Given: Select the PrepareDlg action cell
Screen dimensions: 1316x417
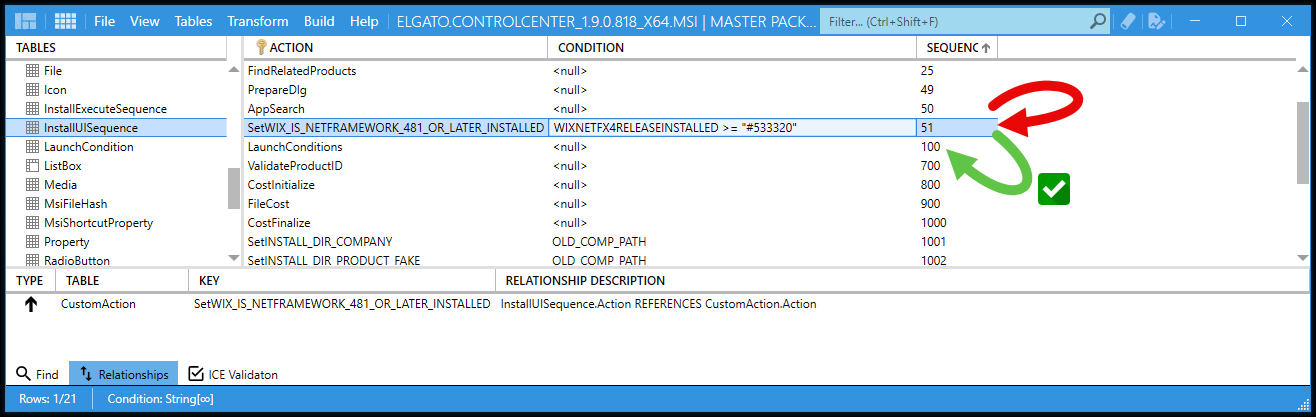Looking at the screenshot, I should [396, 90].
